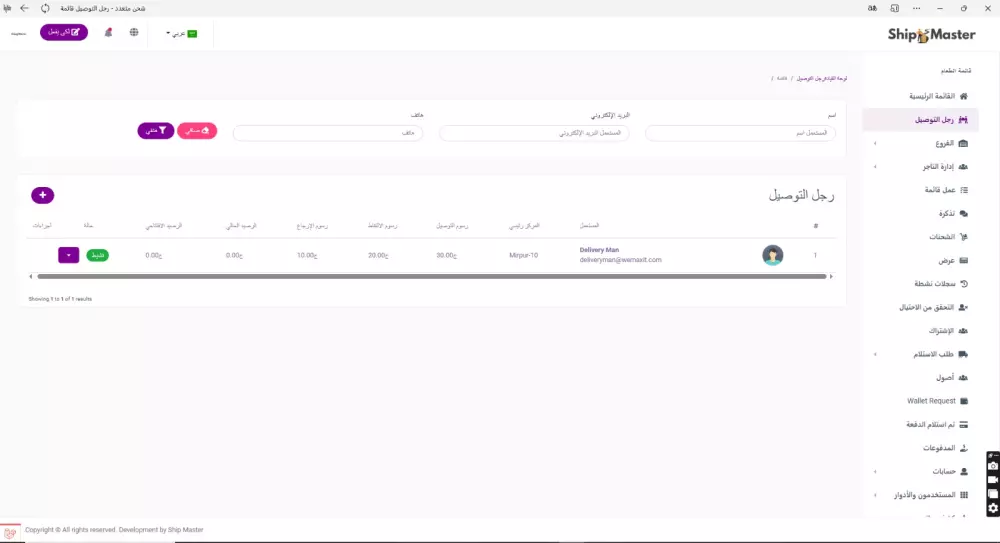
Task: Add new delivery man with plus button
Action: pos(43,195)
